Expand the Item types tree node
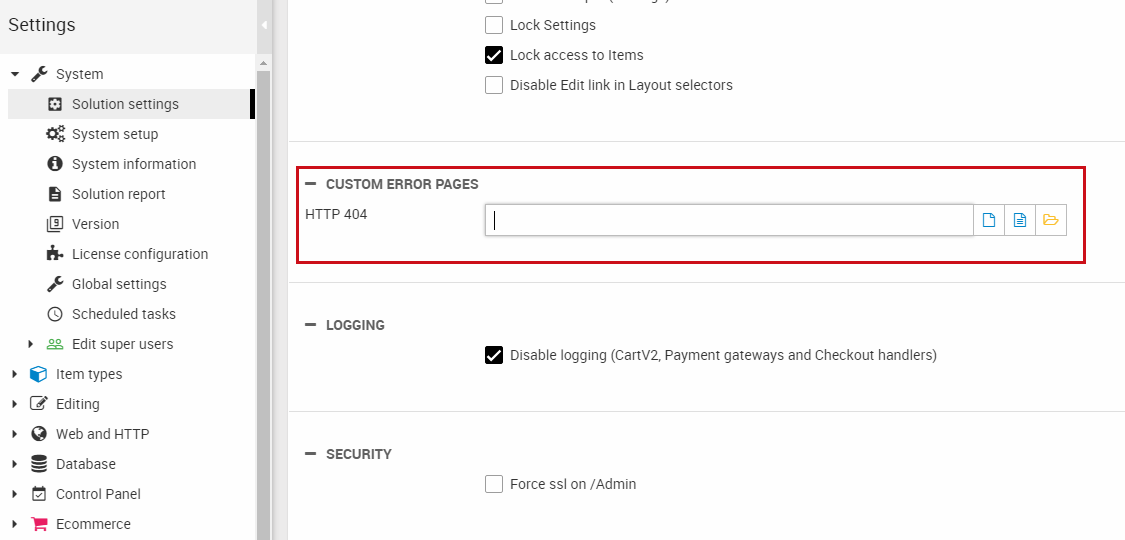The width and height of the screenshot is (1125, 540). tap(15, 374)
